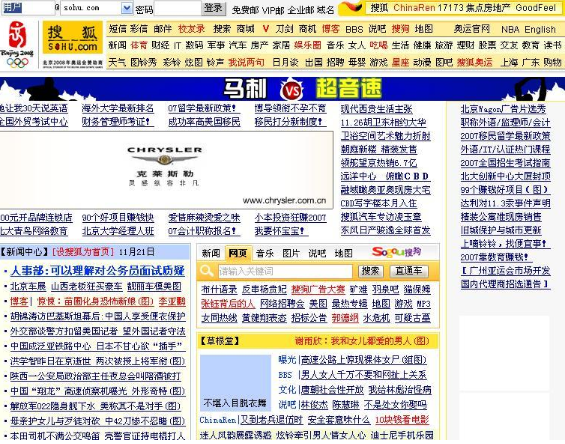Open 财经 channel in navigation

tap(160, 45)
